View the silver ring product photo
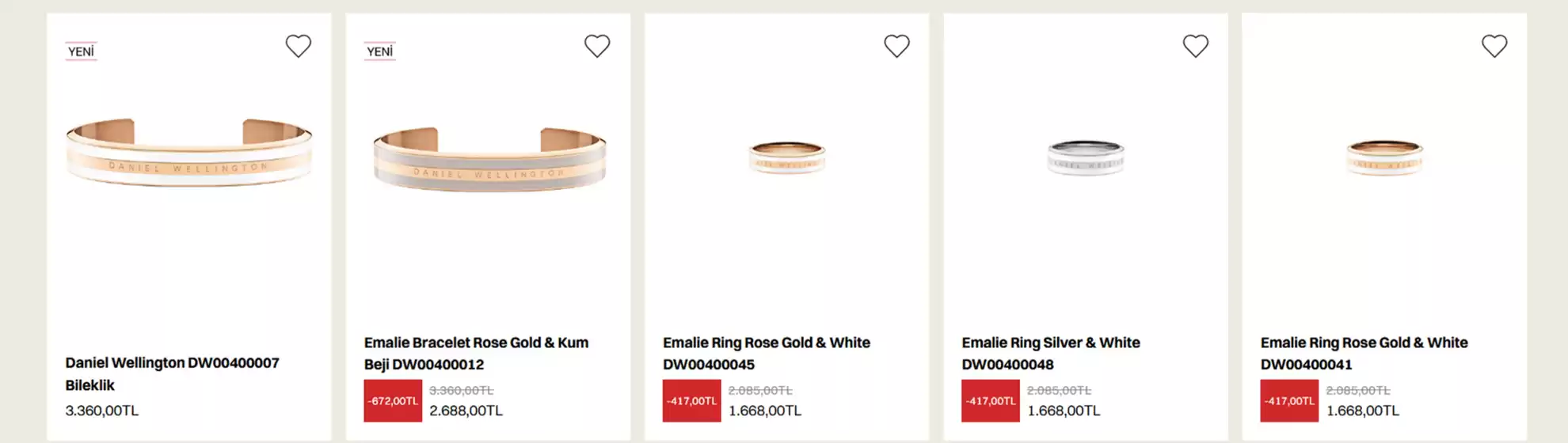 (1086, 157)
